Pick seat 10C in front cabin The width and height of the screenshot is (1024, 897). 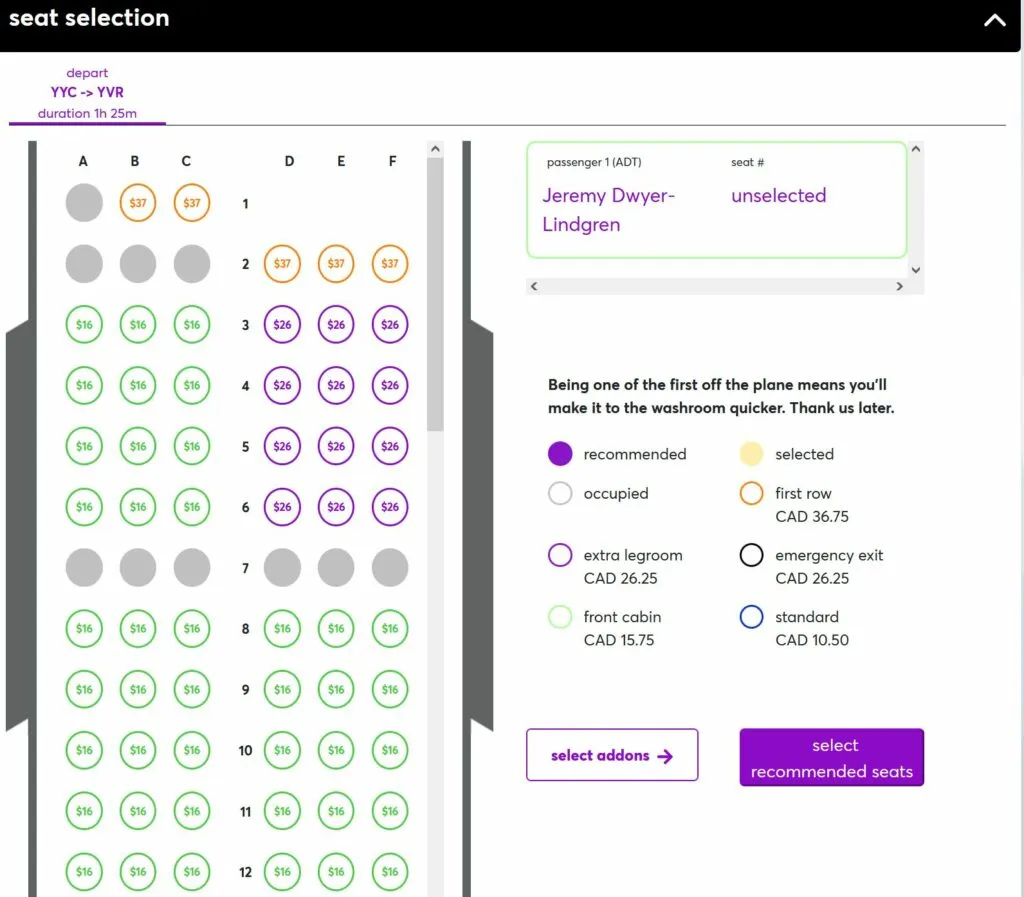point(192,750)
